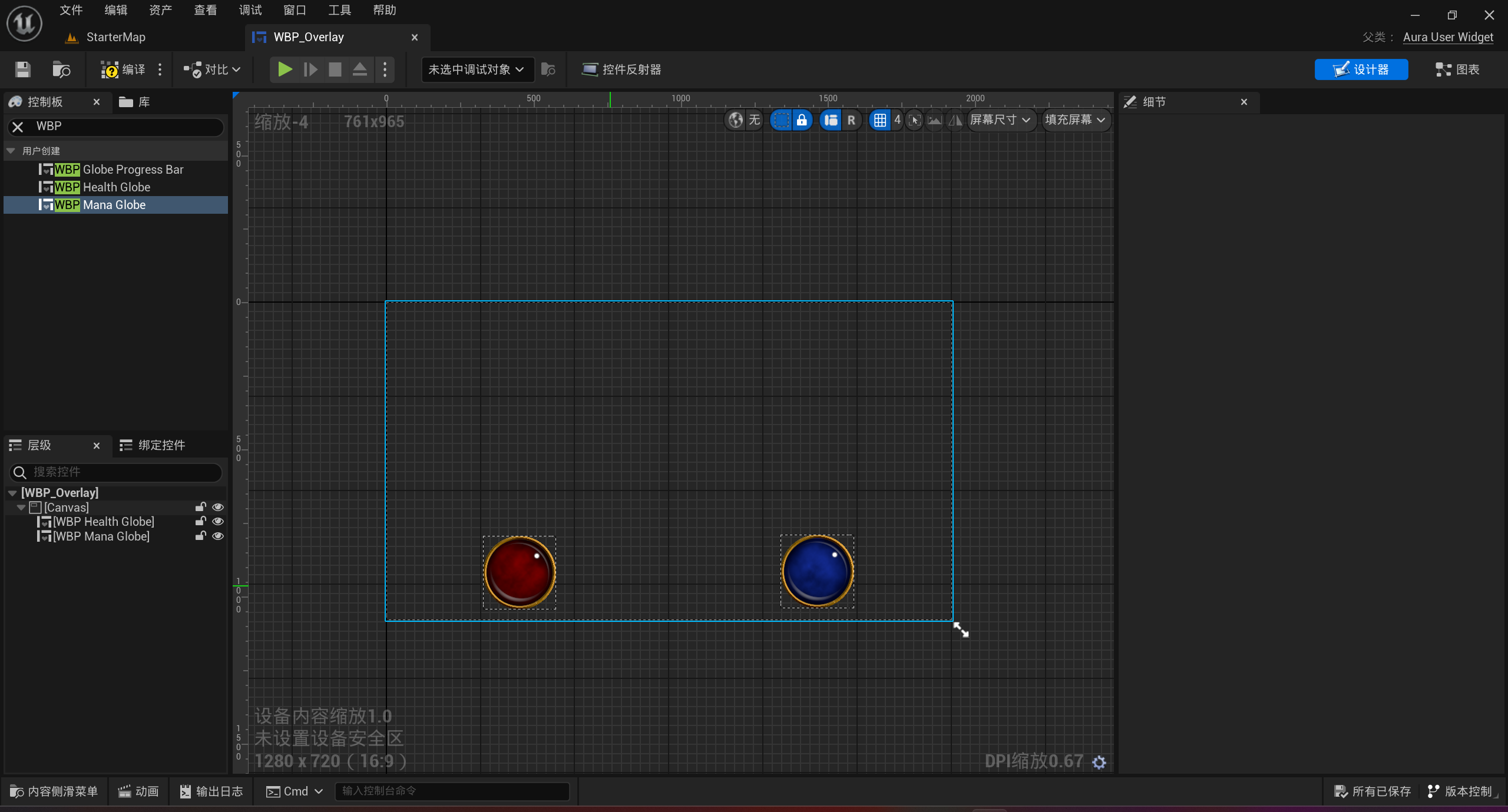Hide [WBP Health Globe] with its eye icon
Viewport: 1508px width, 812px height.
click(218, 521)
